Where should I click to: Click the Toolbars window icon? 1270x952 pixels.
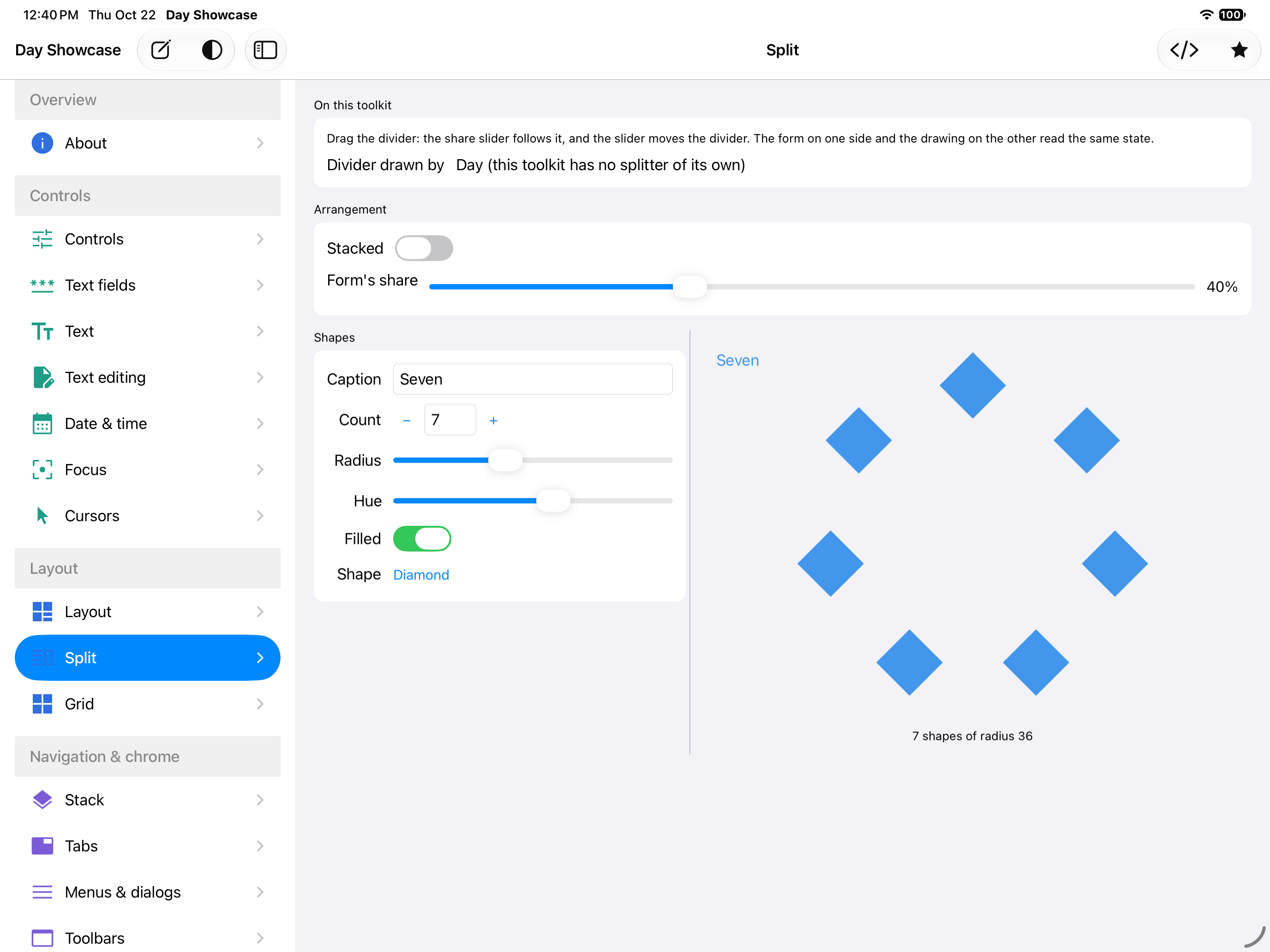coord(42,938)
